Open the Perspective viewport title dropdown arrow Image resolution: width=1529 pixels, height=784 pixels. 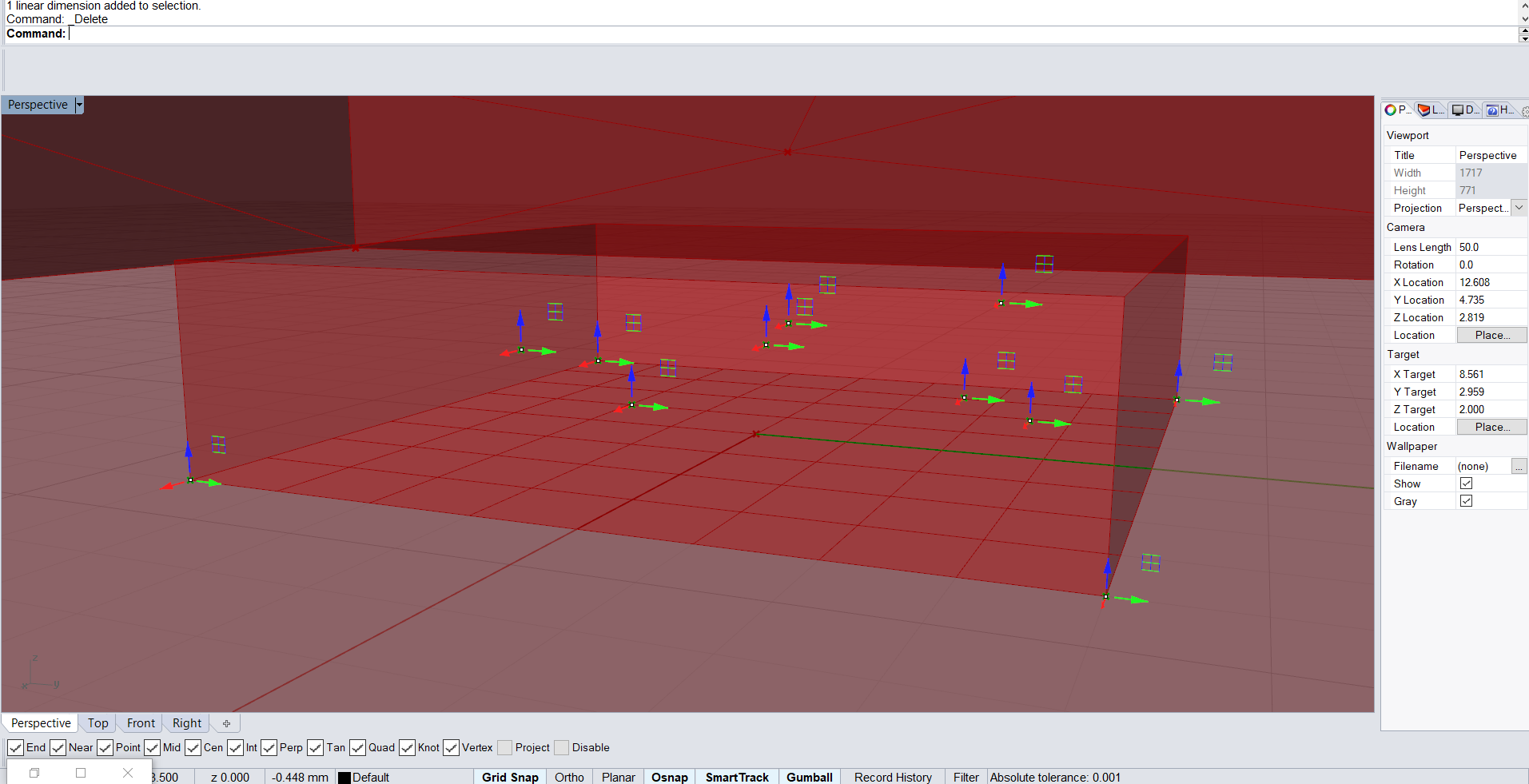tap(79, 105)
